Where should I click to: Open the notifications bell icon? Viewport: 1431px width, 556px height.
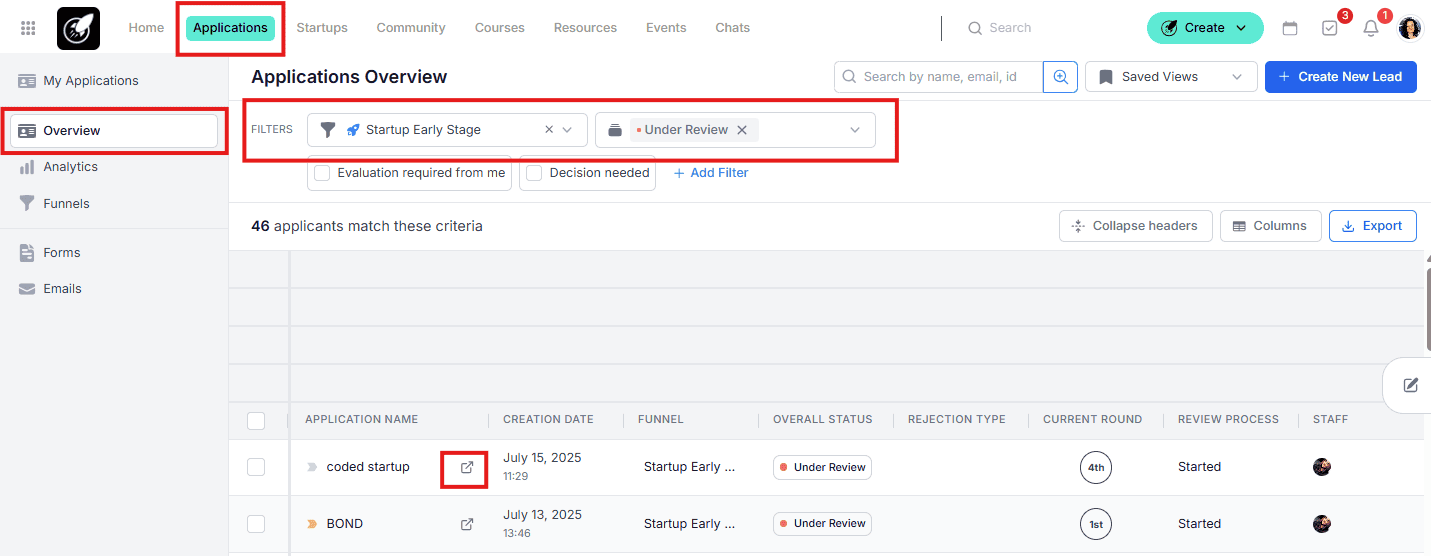[x=1370, y=28]
